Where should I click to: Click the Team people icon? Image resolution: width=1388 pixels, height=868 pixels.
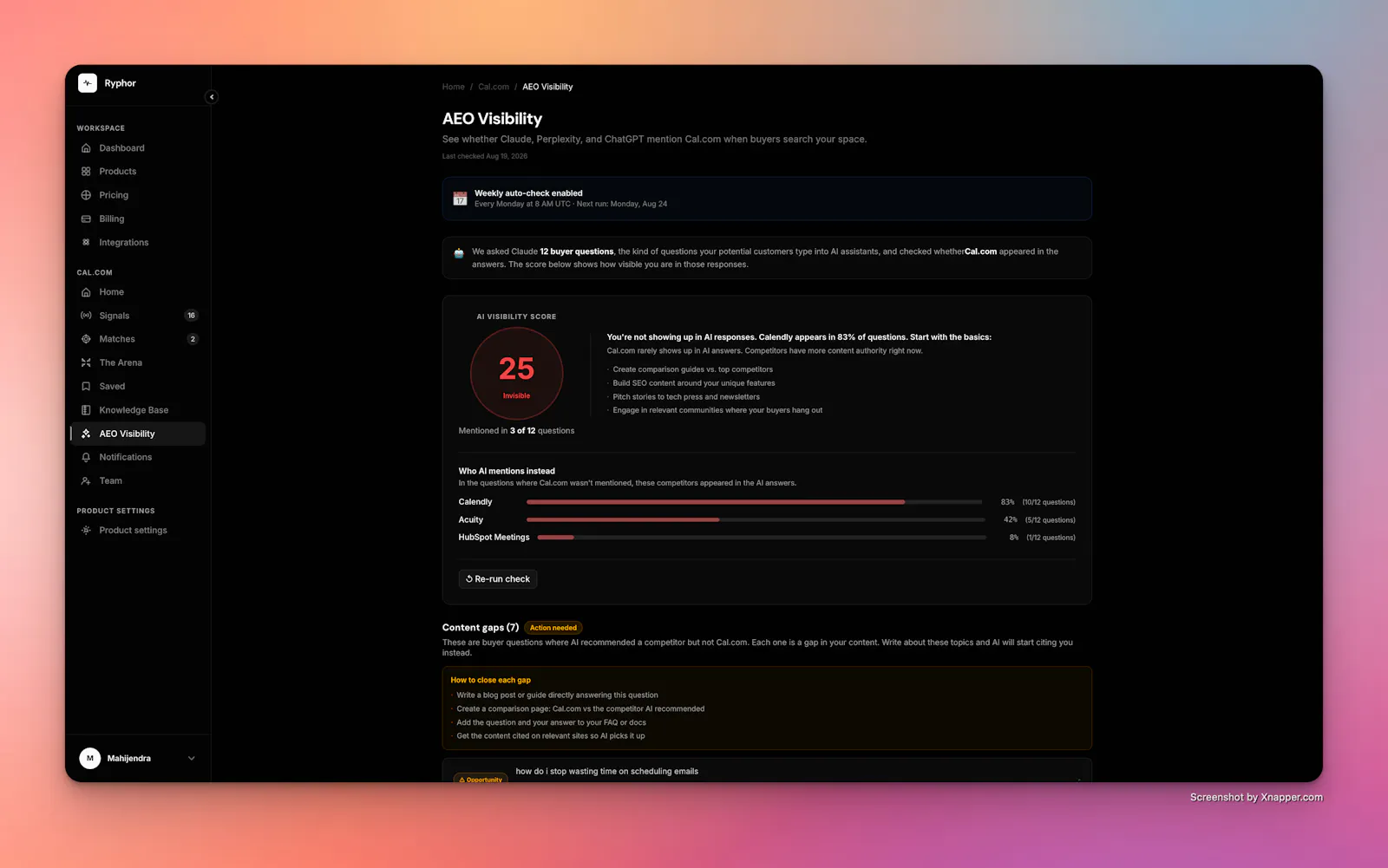point(86,480)
